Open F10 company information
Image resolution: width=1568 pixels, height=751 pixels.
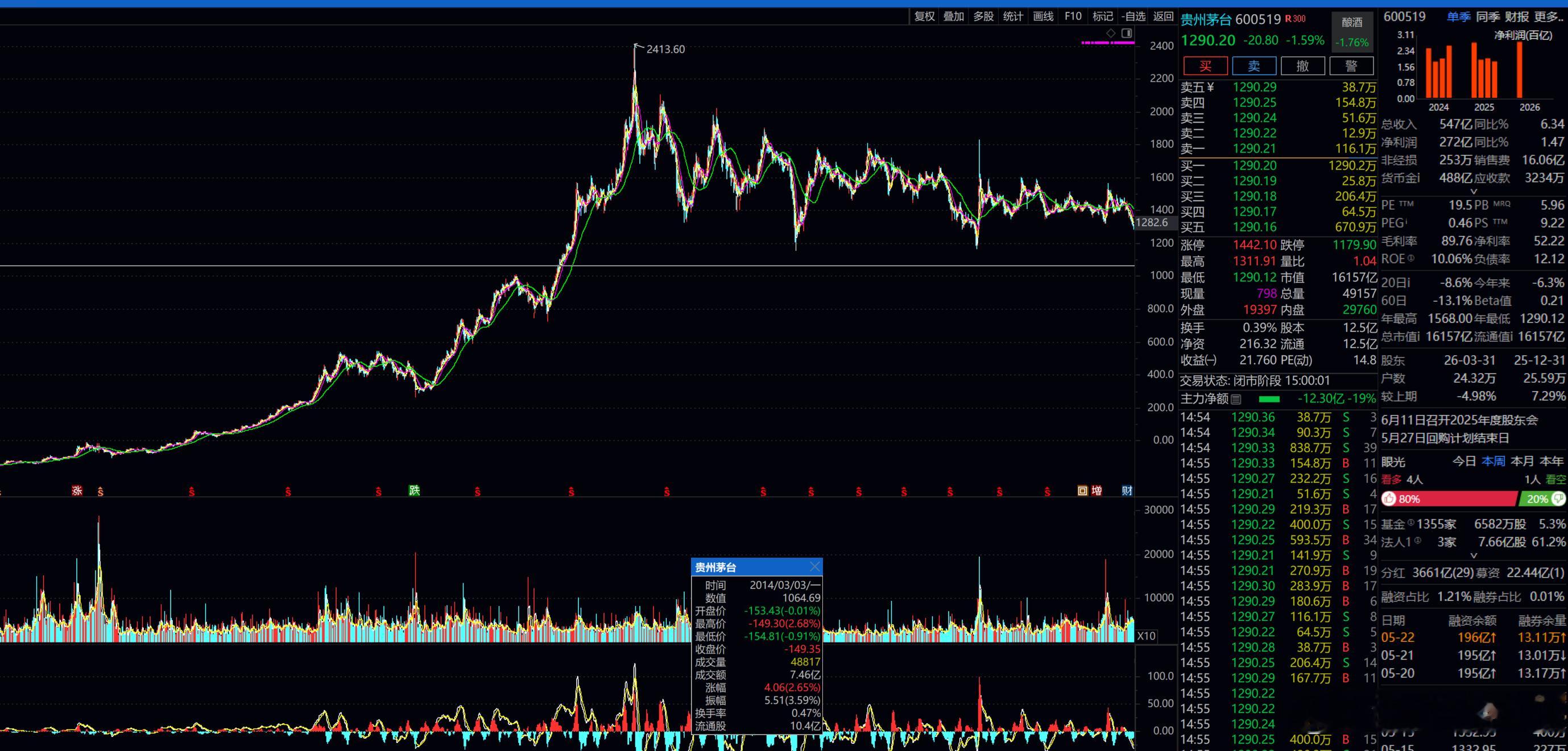[1073, 16]
